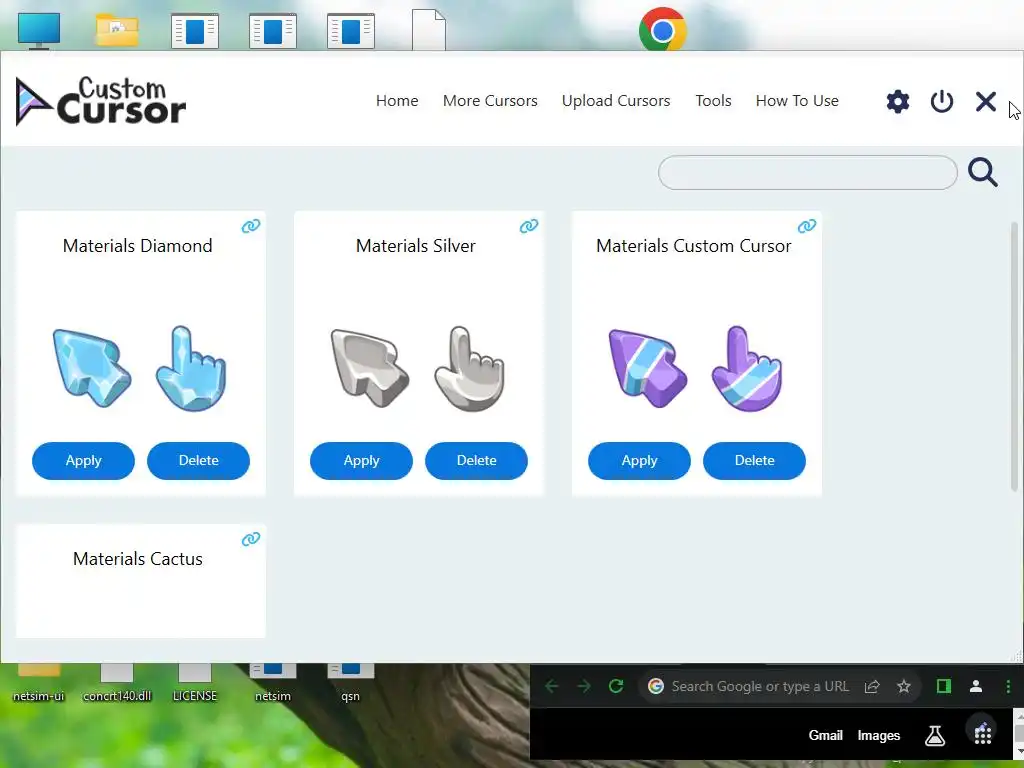
Task: Toggle Custom Cursor power button
Action: 942,101
